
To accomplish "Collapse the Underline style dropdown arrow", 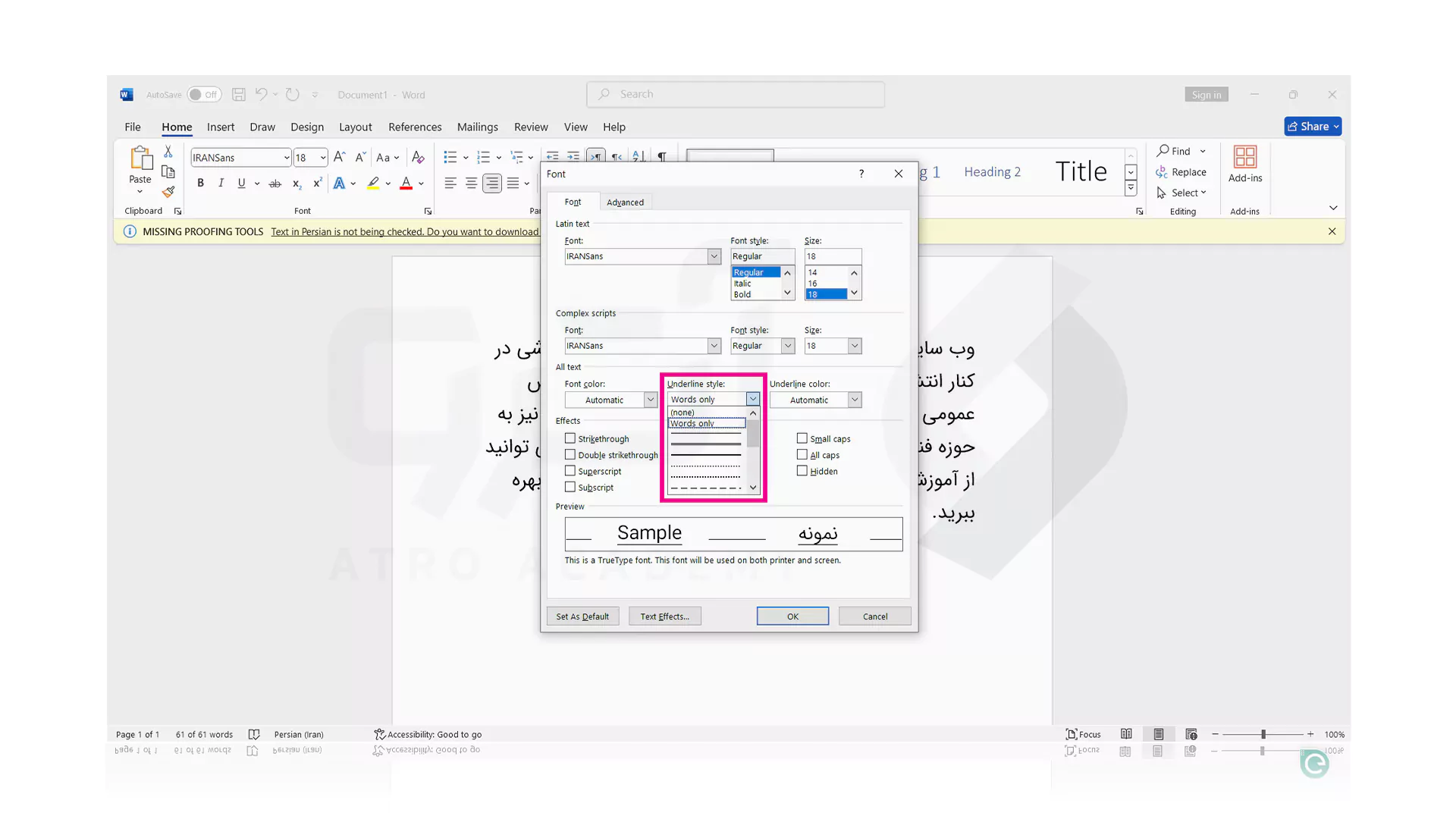I will click(752, 399).
